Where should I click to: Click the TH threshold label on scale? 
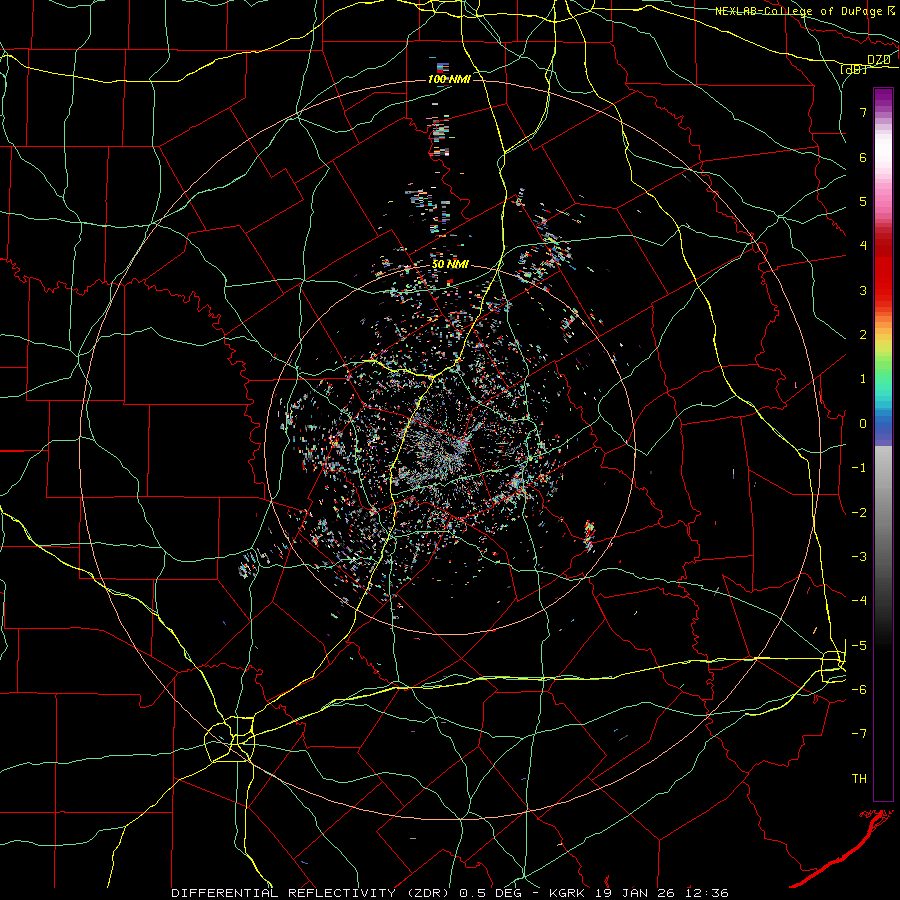[859, 778]
